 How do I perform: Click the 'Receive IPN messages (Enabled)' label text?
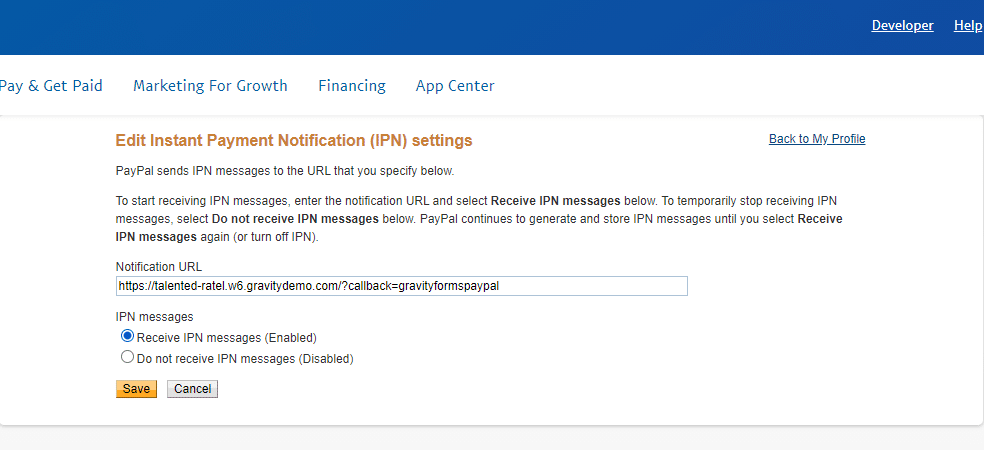point(227,338)
